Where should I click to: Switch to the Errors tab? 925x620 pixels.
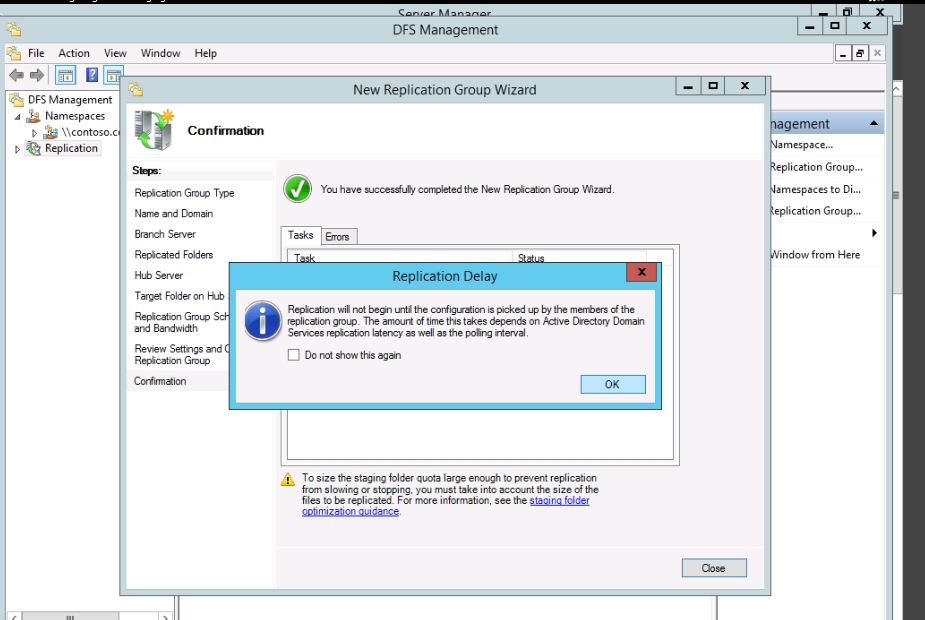tap(337, 237)
